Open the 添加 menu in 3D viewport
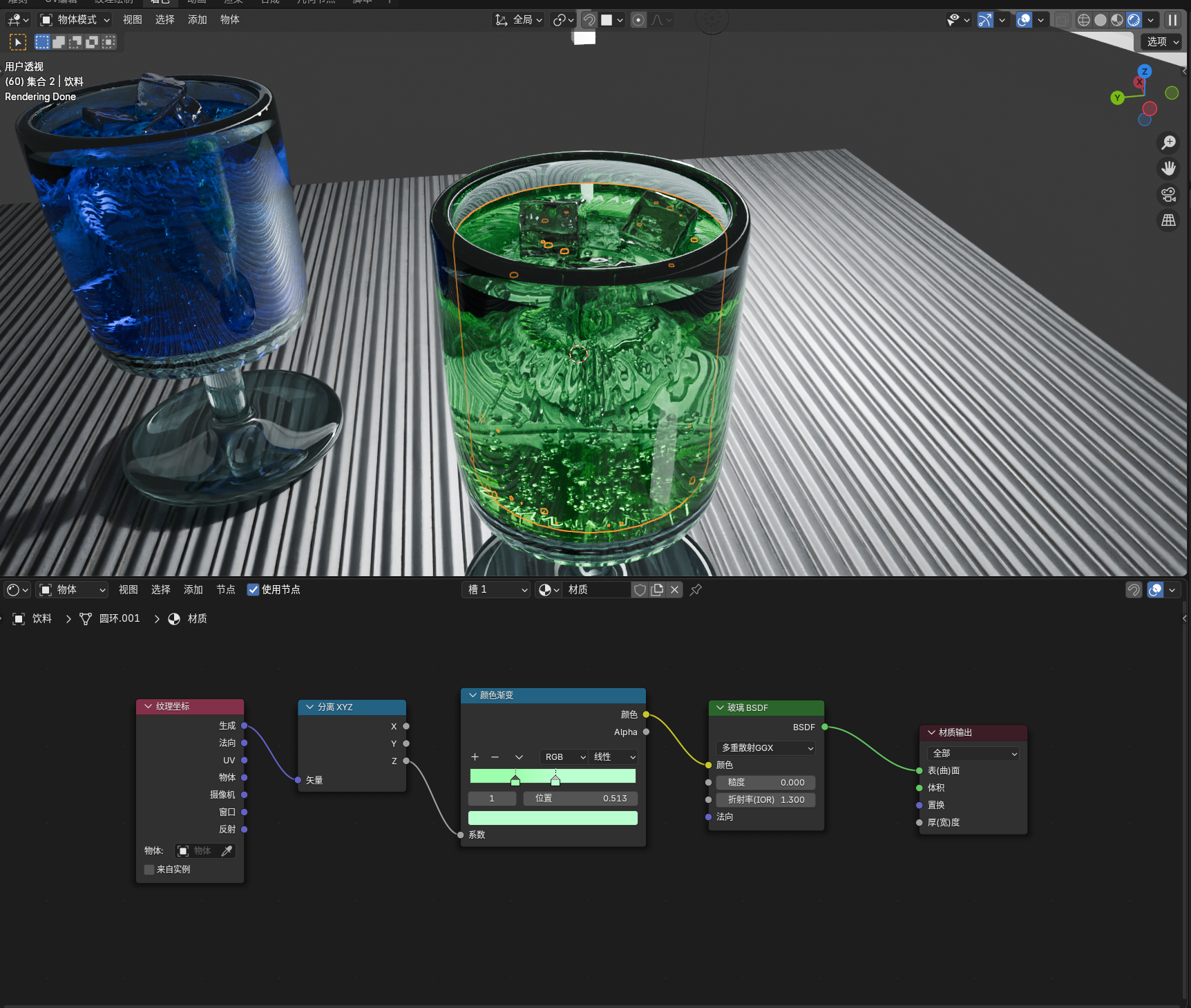This screenshot has height=1008, width=1191. (198, 20)
